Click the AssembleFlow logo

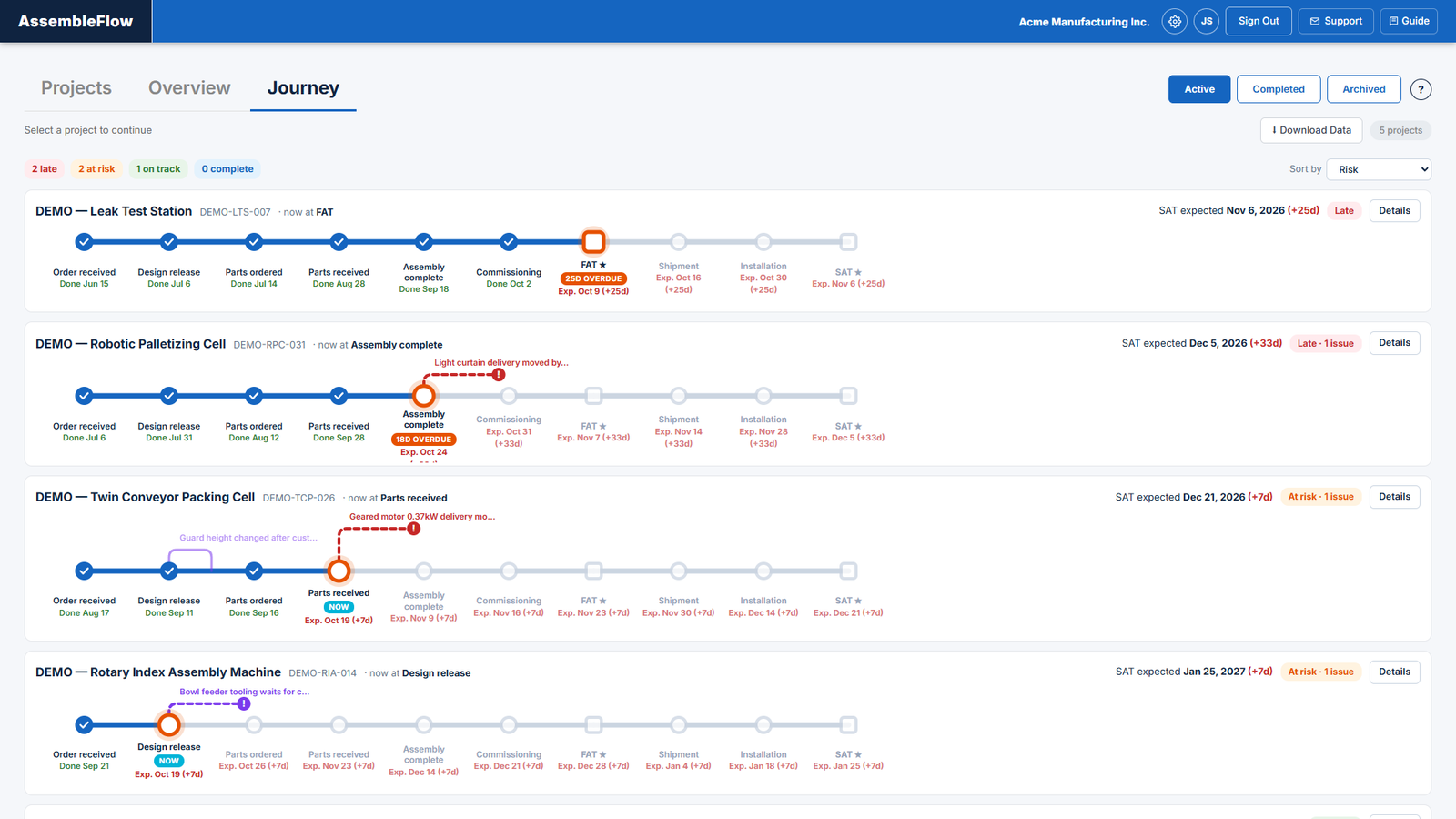coord(76,21)
